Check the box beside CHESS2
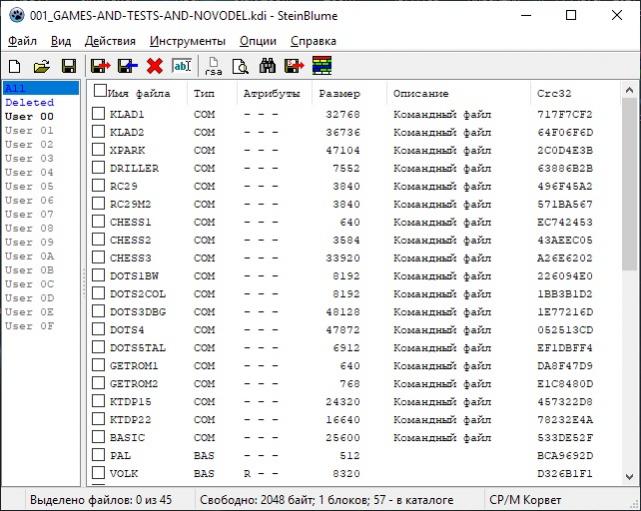 (x=99, y=240)
